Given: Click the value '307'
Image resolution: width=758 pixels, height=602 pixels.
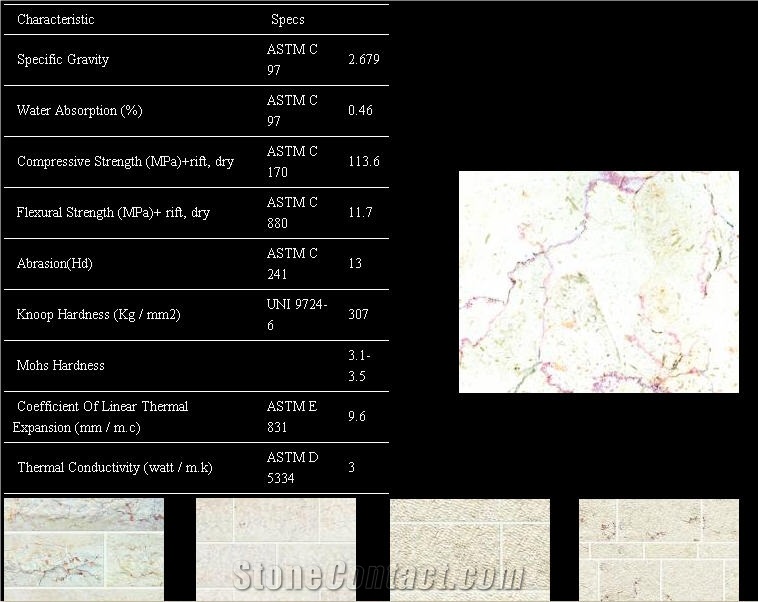Looking at the screenshot, I should pyautogui.click(x=358, y=314).
